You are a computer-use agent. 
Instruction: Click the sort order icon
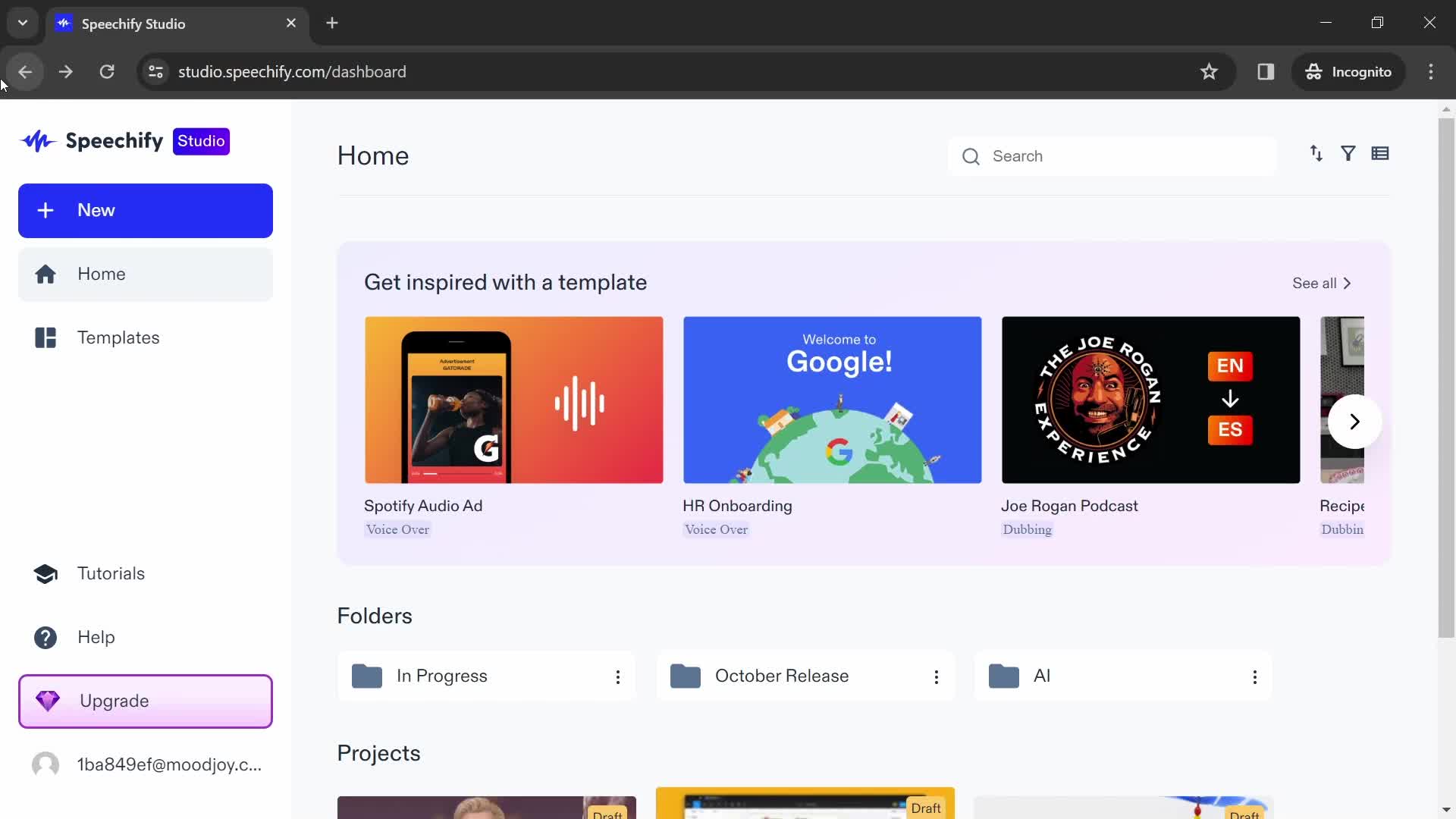[x=1317, y=154]
